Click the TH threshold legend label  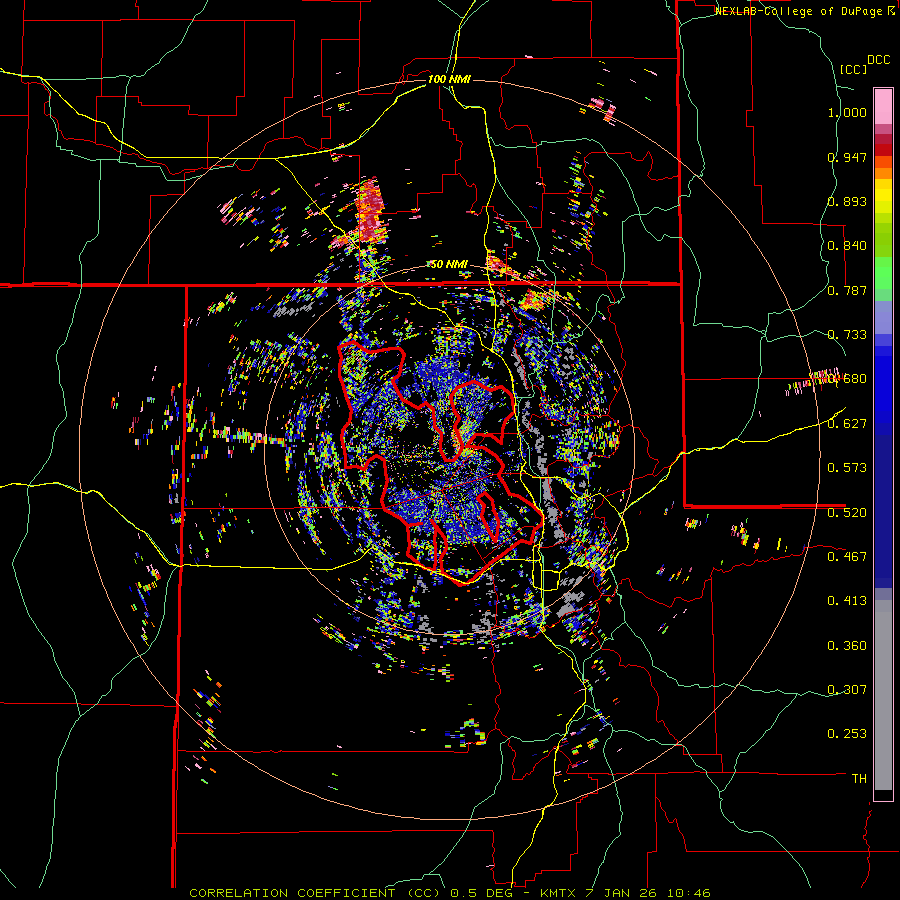click(x=859, y=779)
